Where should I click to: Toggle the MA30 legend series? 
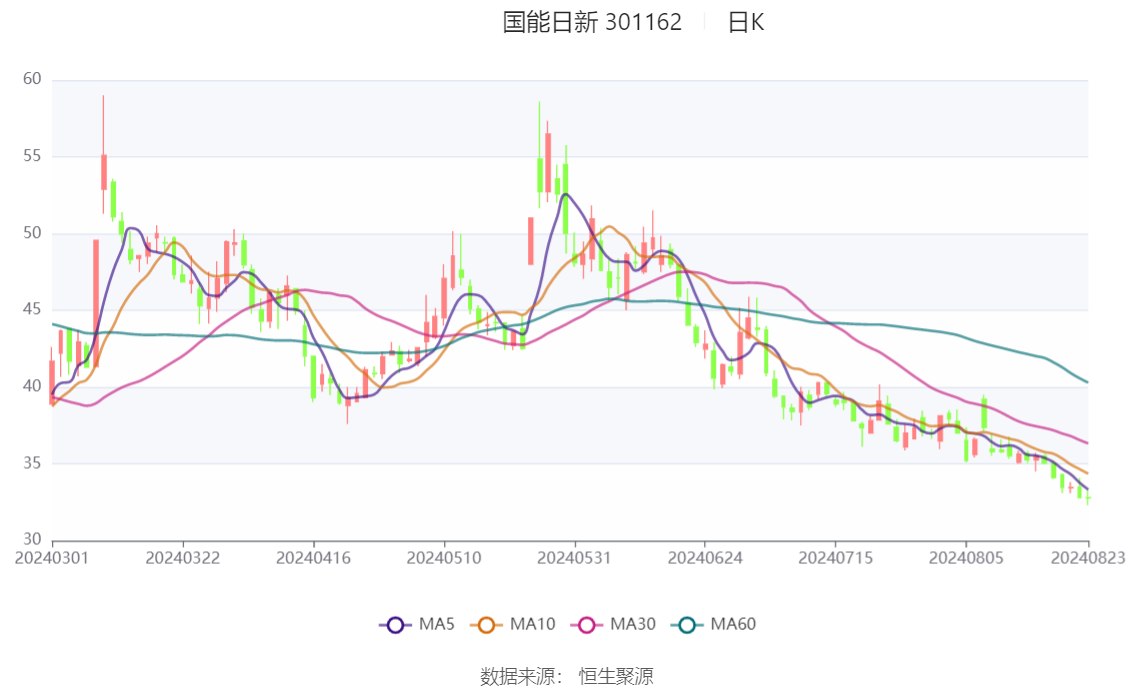(613, 624)
